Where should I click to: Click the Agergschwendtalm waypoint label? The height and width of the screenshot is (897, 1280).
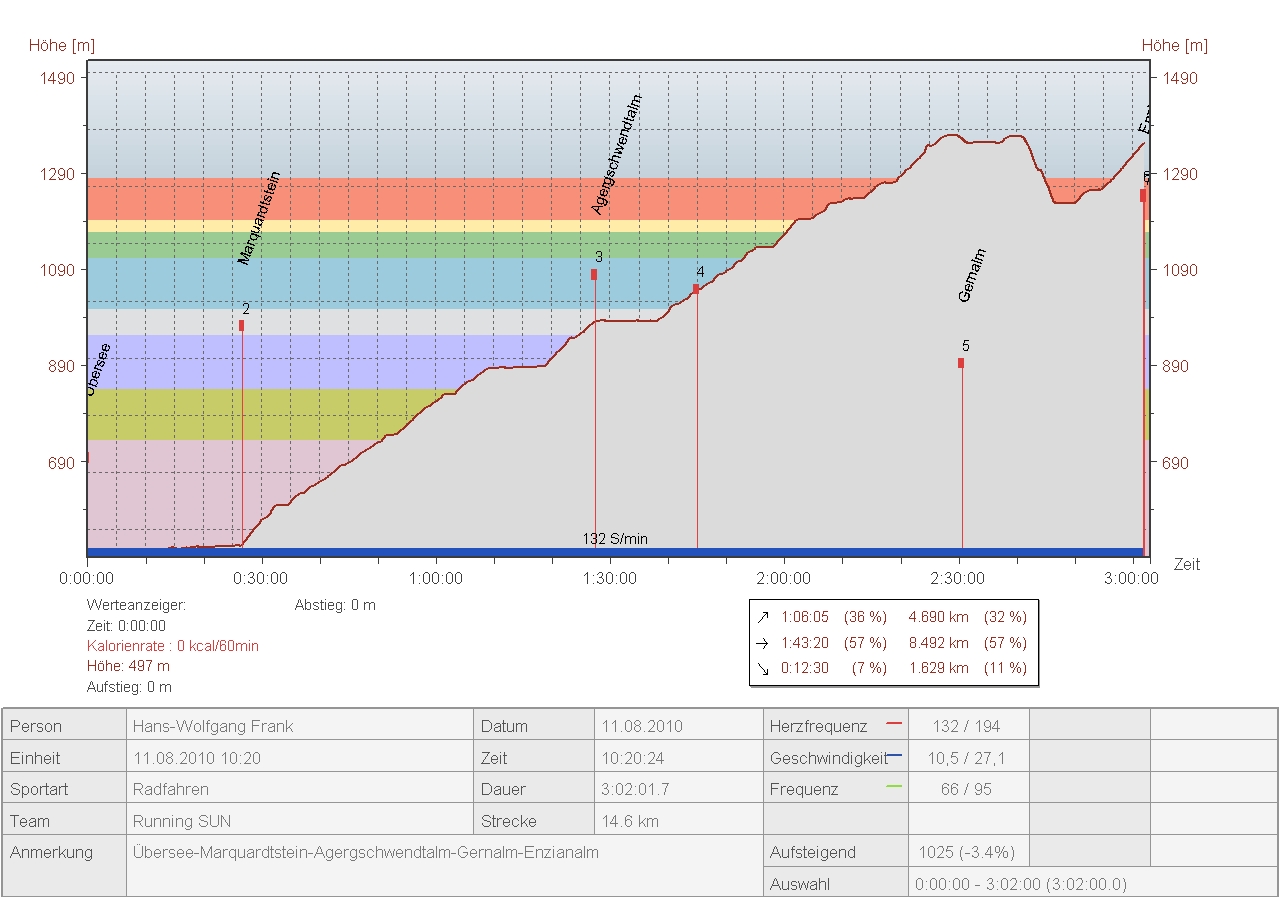pyautogui.click(x=616, y=154)
